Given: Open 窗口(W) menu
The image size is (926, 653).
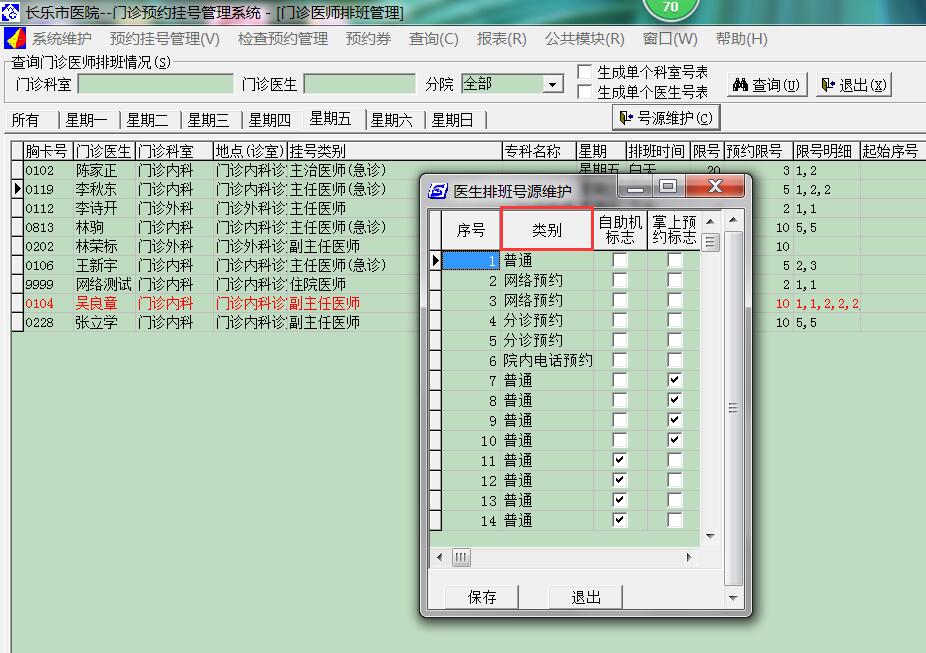Looking at the screenshot, I should (670, 39).
